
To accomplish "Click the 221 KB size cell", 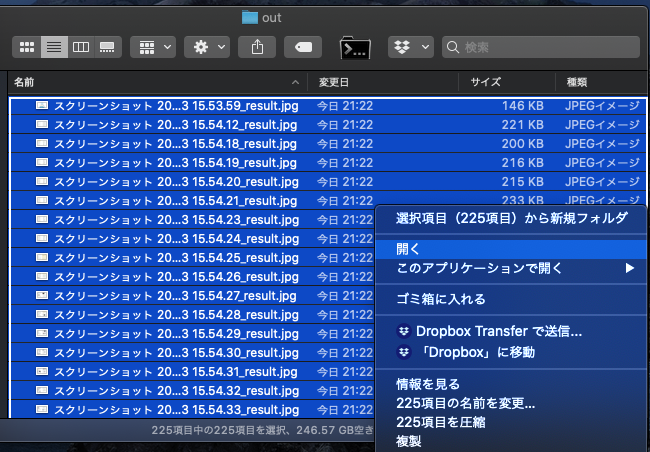I will [x=523, y=125].
